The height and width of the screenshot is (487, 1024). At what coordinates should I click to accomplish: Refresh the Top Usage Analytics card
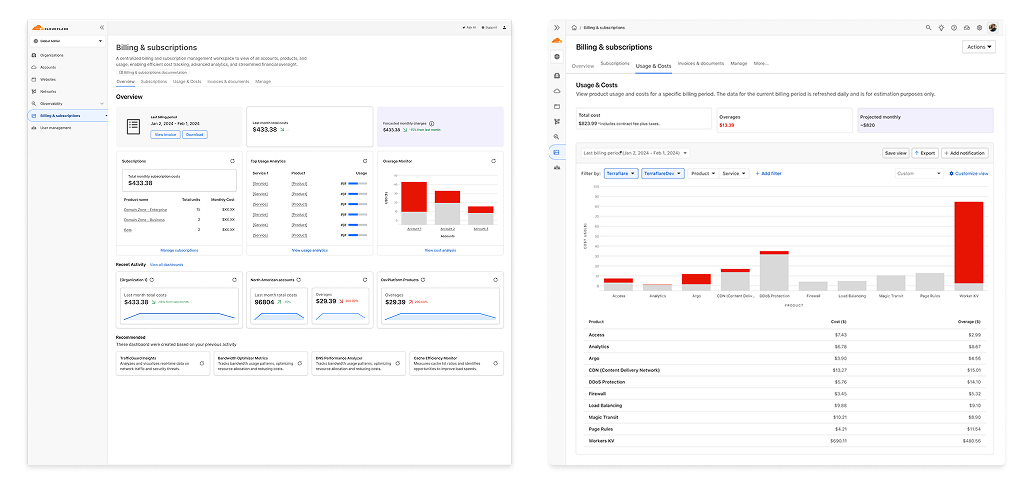[364, 161]
